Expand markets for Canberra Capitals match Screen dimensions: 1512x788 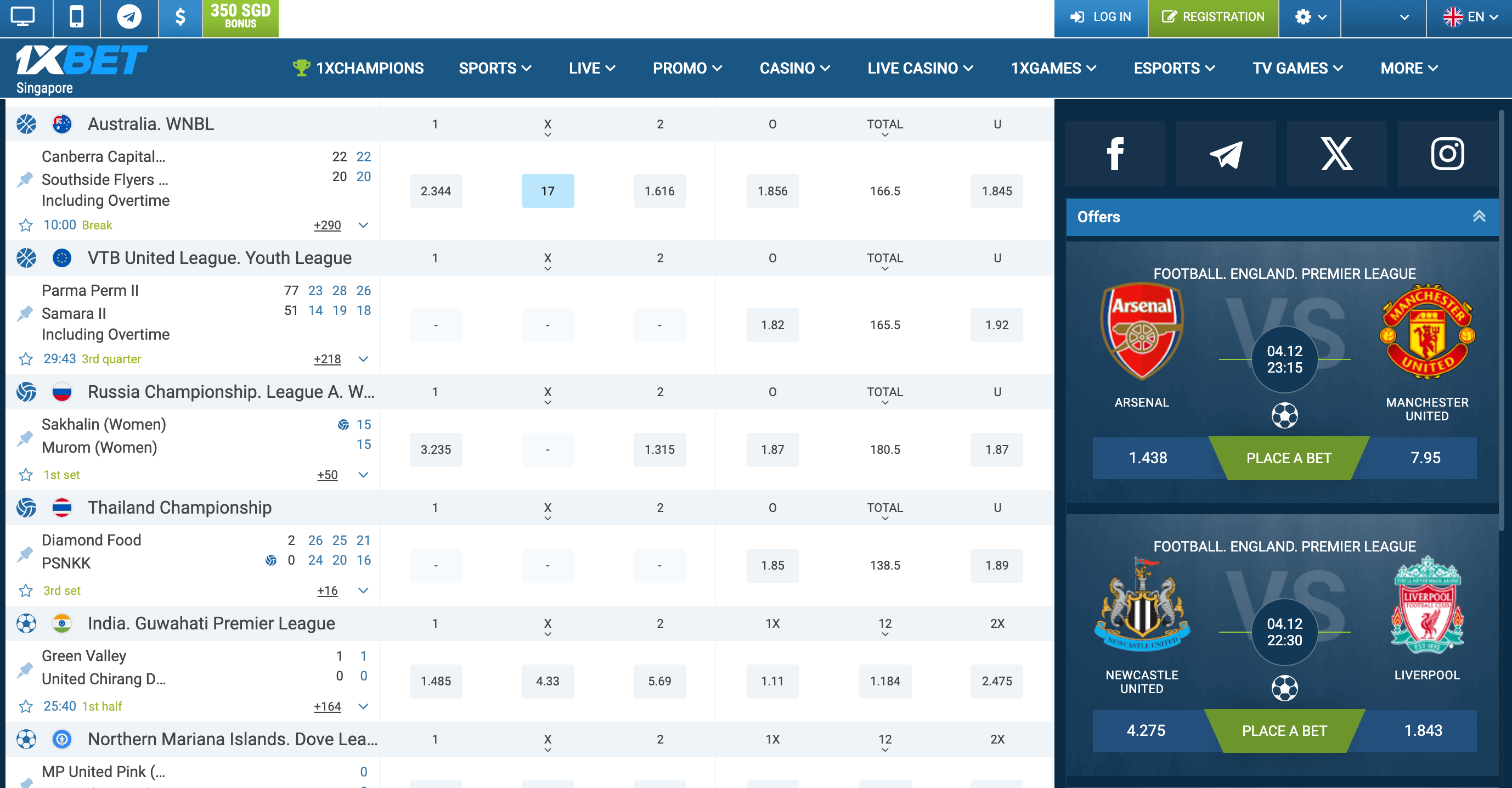[363, 225]
